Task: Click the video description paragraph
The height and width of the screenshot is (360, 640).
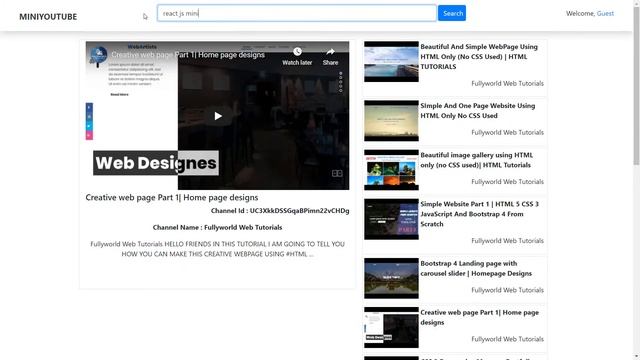Action: pos(218,249)
